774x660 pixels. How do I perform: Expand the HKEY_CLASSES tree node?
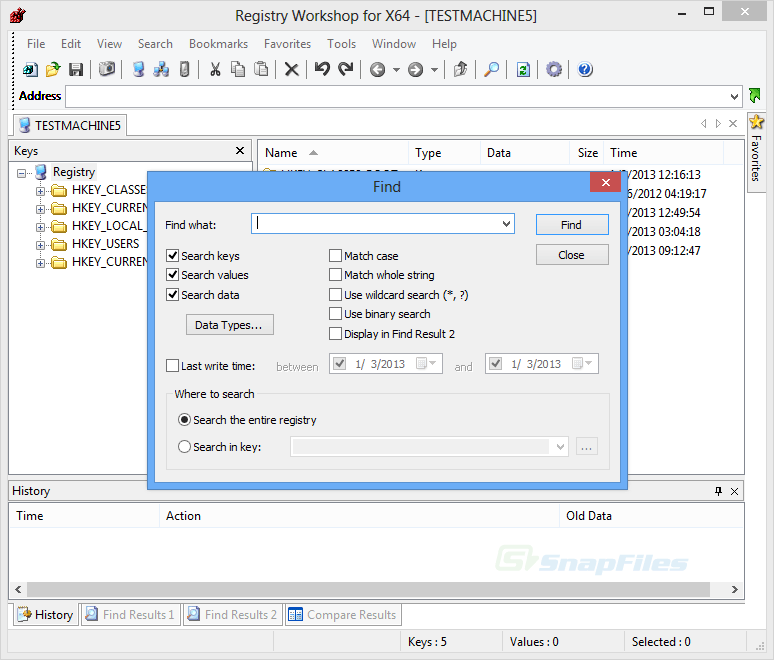(x=40, y=191)
